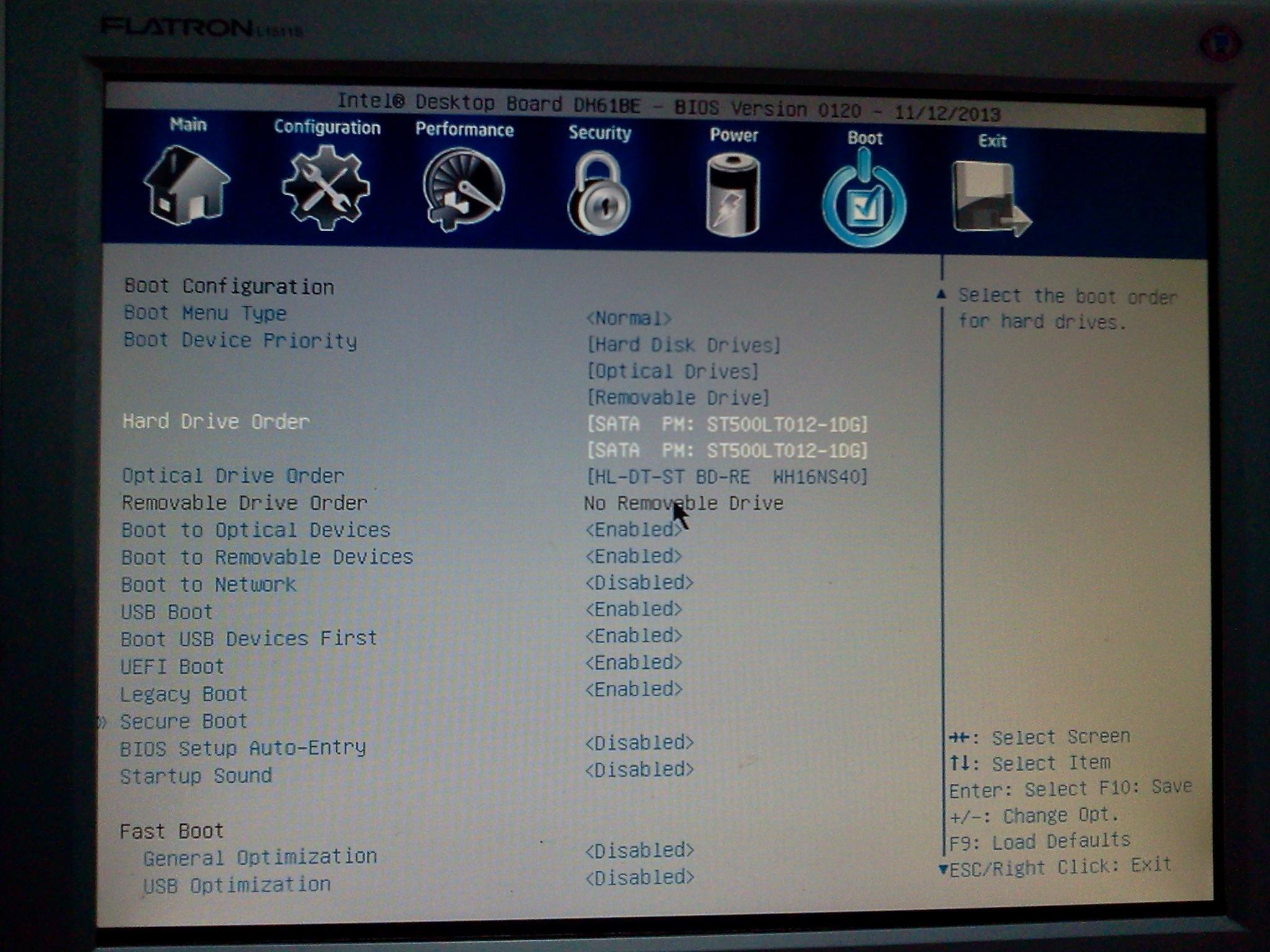Select the UEFI Boot label
This screenshot has width=1270, height=952.
172,667
